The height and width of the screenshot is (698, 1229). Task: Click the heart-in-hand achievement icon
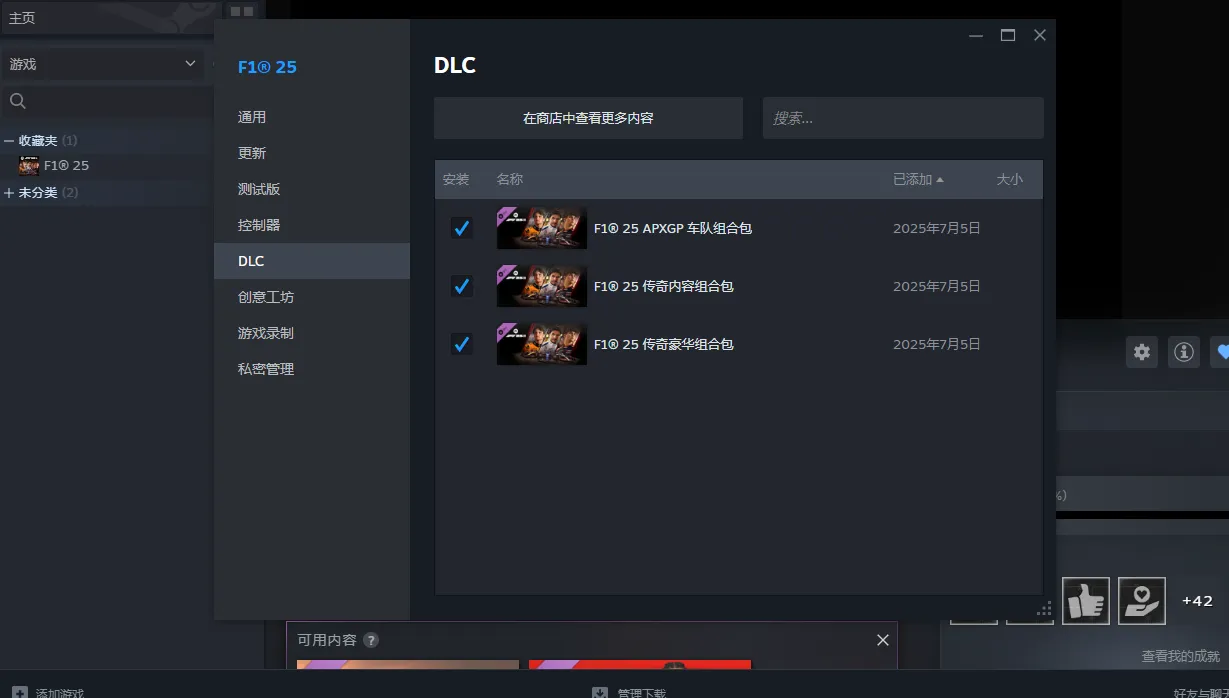[1141, 601]
